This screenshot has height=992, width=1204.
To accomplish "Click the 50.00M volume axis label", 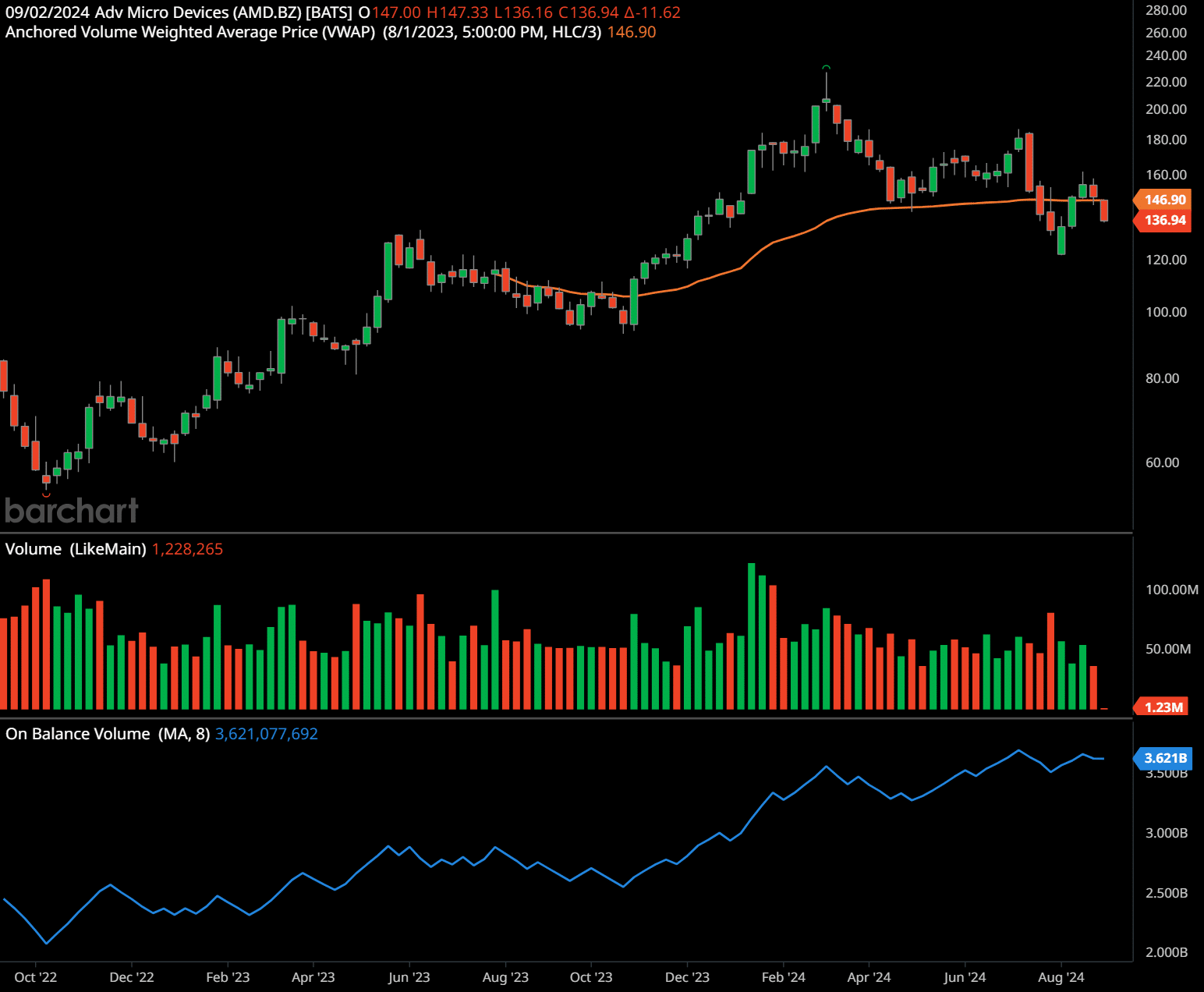I will point(1167,649).
